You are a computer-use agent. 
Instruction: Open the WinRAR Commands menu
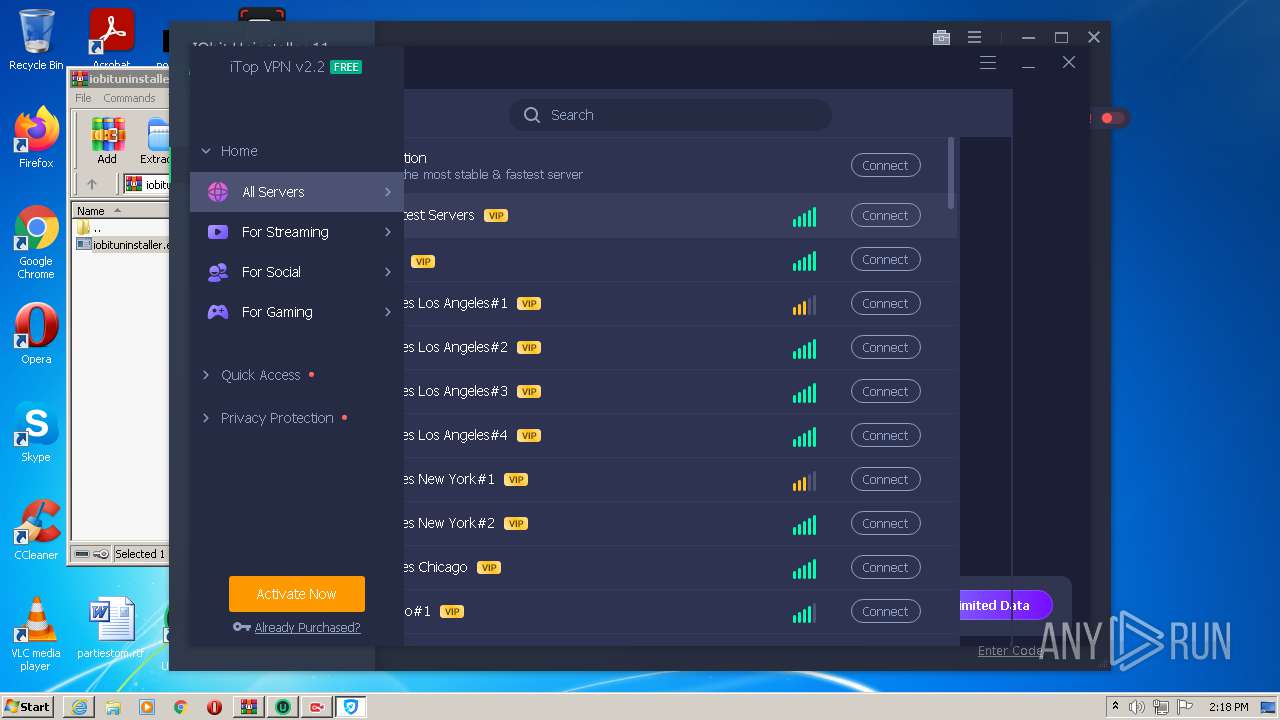tap(129, 98)
